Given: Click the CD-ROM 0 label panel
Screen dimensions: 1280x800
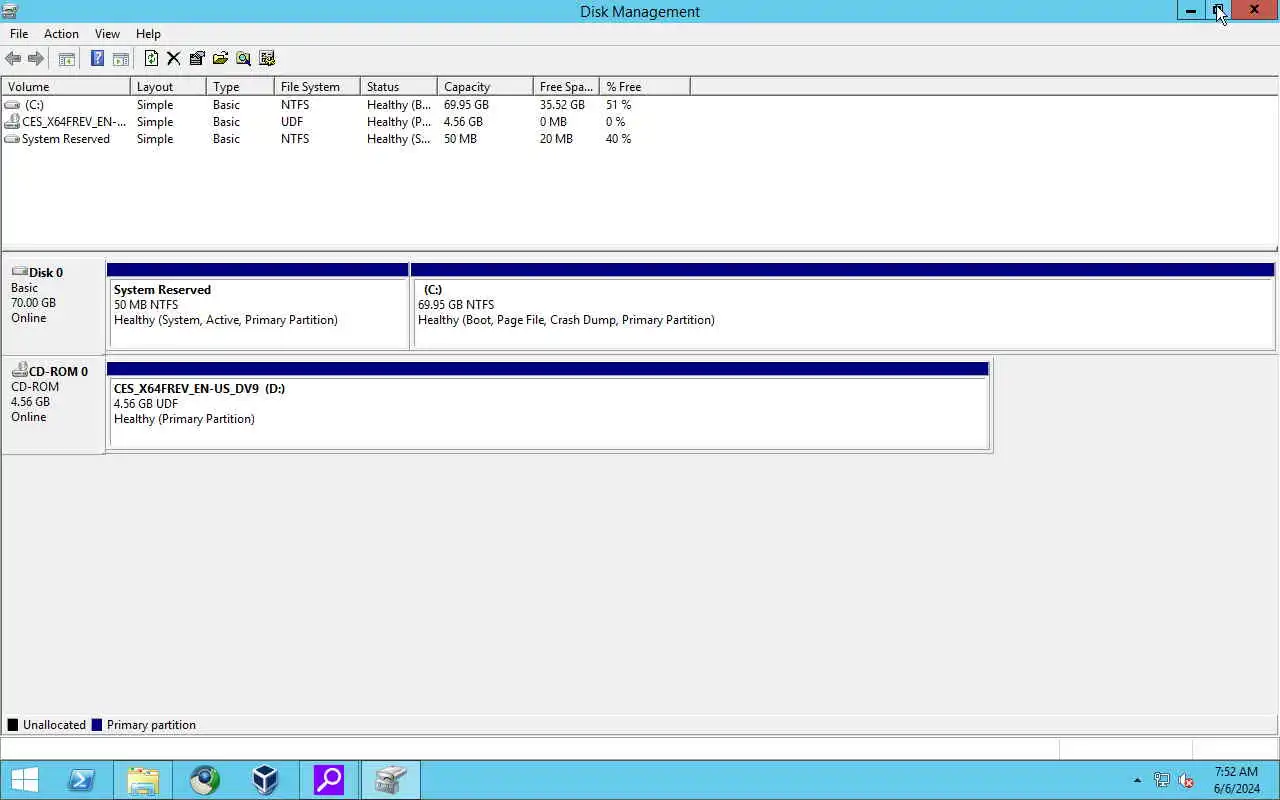Looking at the screenshot, I should (53, 405).
